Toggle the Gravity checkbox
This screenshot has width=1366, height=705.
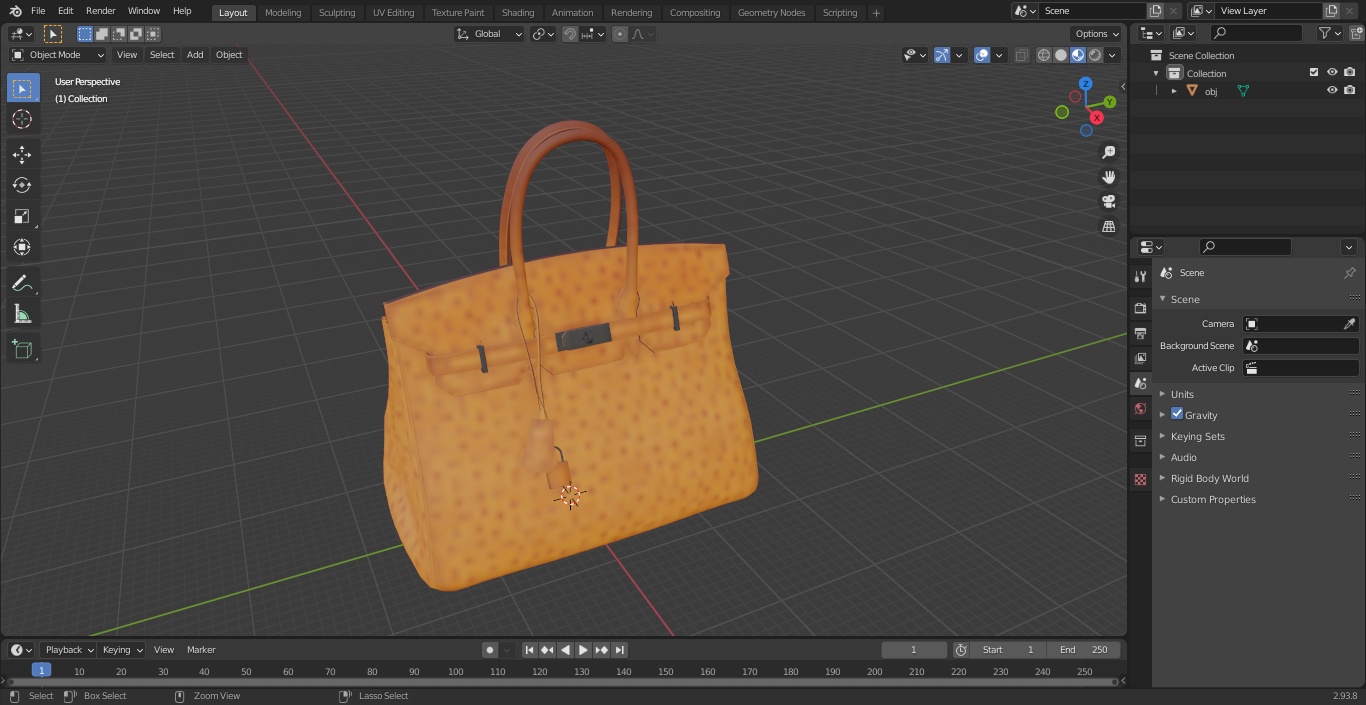tap(1177, 414)
